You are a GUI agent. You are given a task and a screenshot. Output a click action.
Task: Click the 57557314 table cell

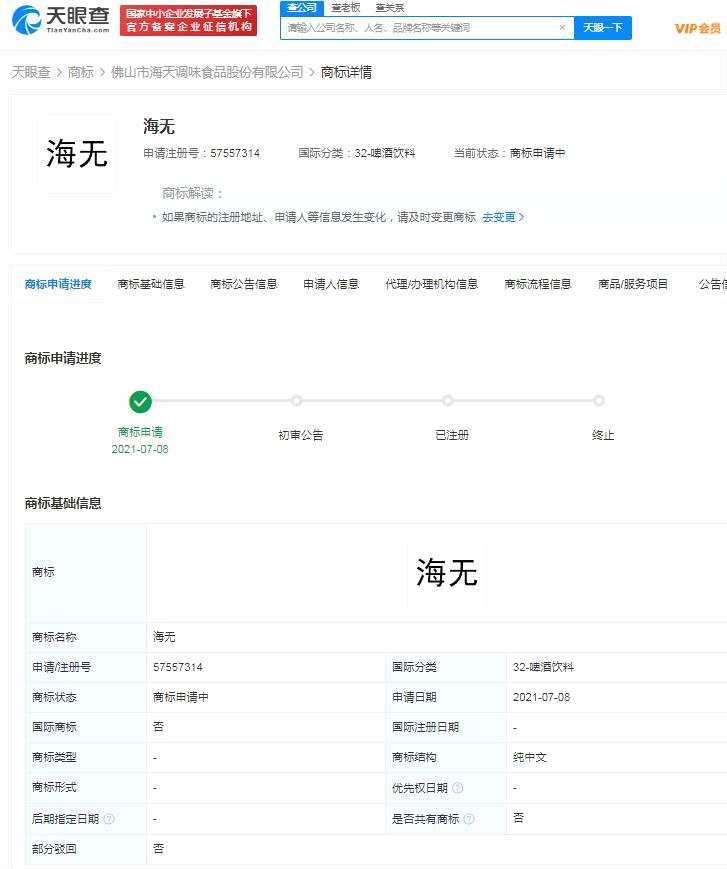pyautogui.click(x=266, y=667)
